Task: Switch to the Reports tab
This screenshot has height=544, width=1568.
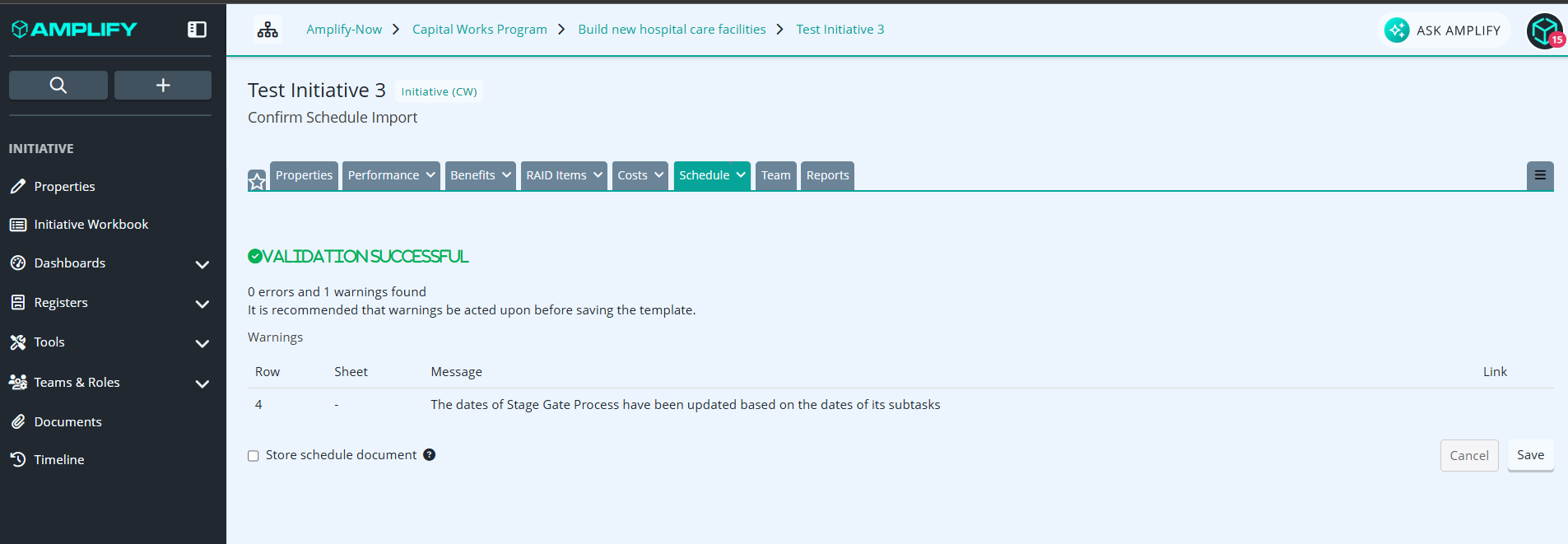Action: tap(827, 175)
